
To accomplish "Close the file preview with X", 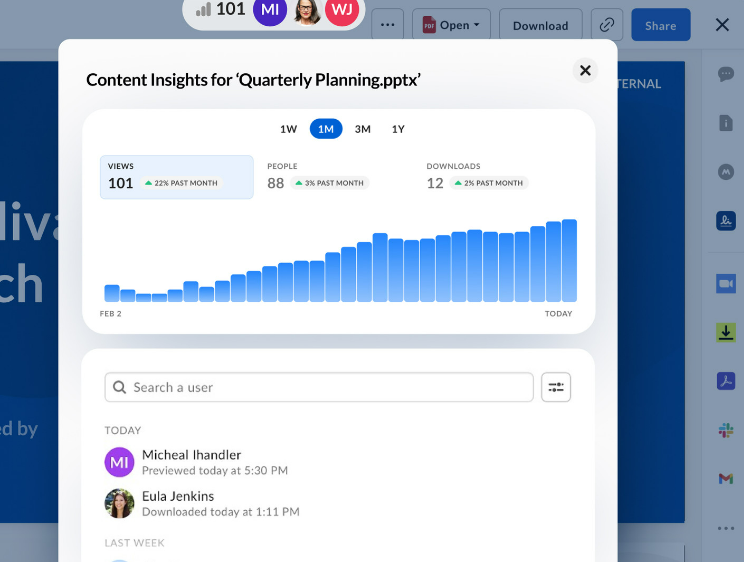I will coord(722,25).
